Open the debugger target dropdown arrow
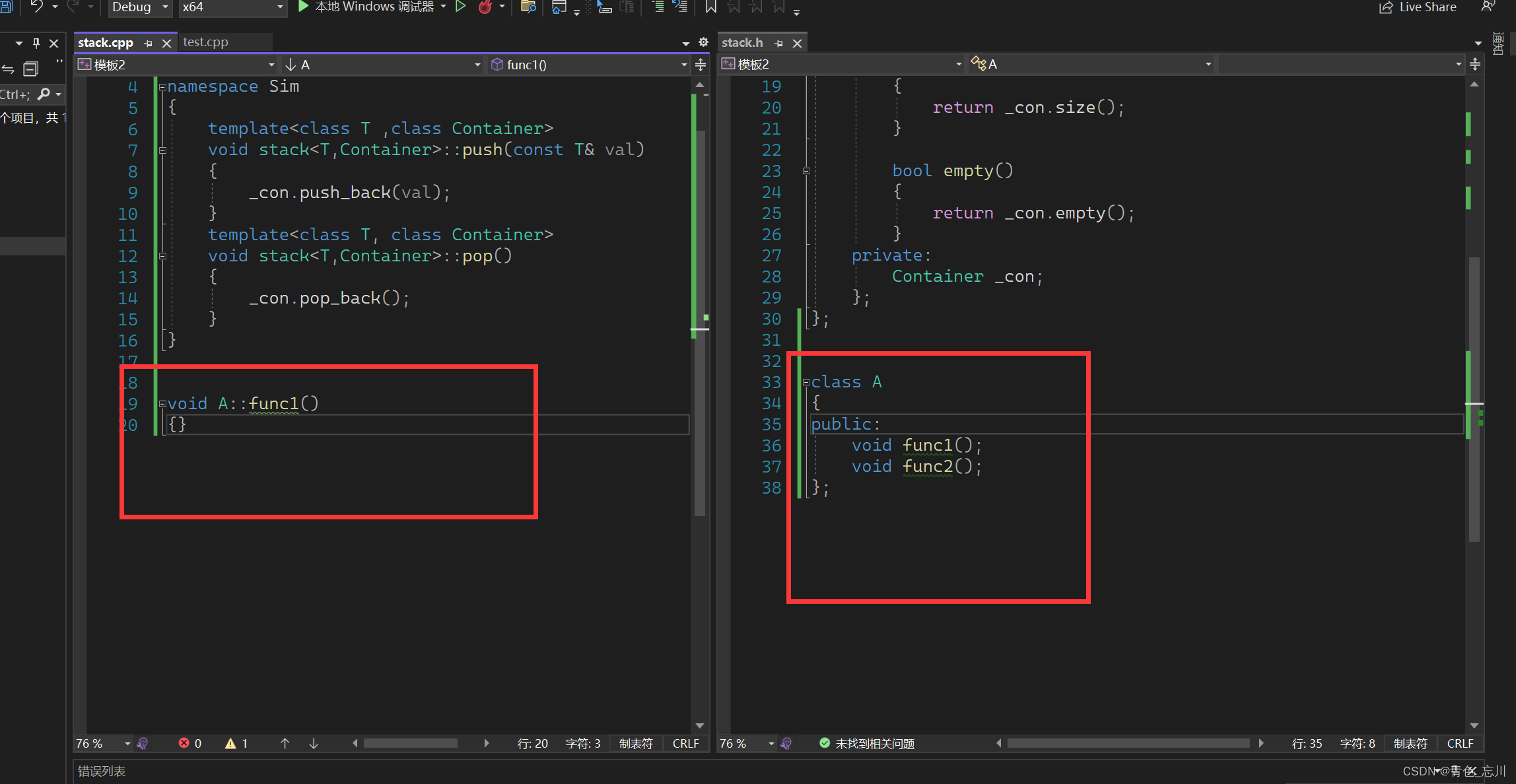The height and width of the screenshot is (784, 1516). click(443, 7)
